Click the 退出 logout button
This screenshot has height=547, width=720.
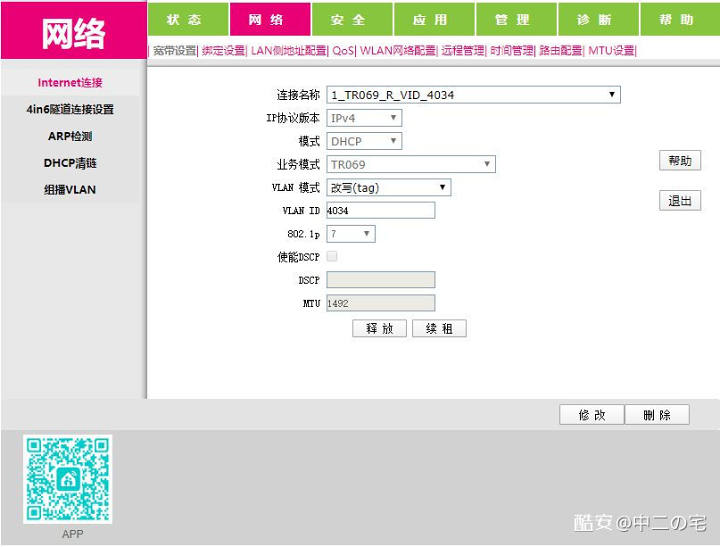click(x=679, y=201)
